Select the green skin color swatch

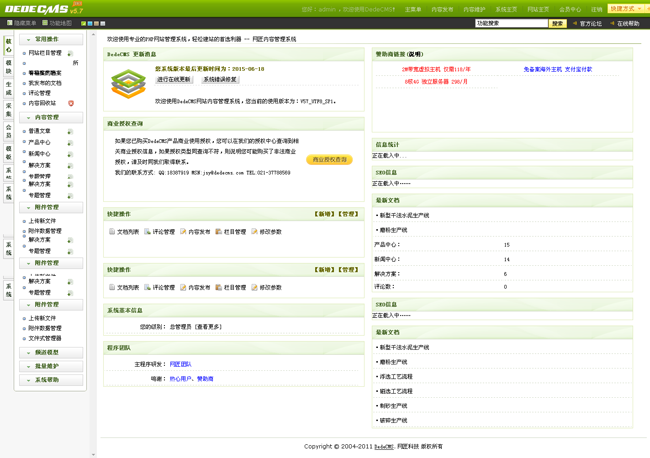click(83, 24)
